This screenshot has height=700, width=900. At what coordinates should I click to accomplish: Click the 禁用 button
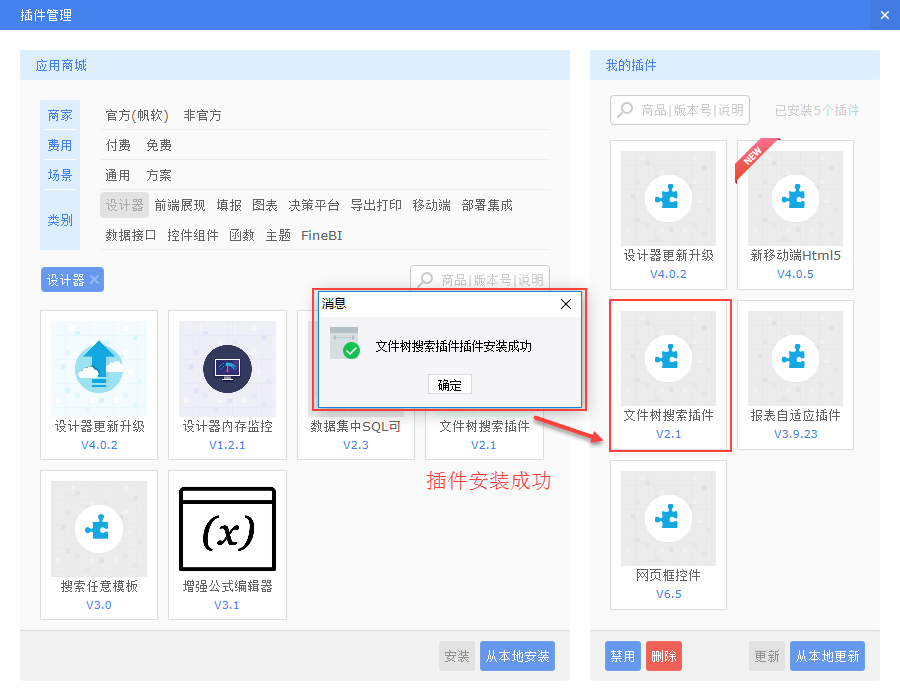click(623, 656)
